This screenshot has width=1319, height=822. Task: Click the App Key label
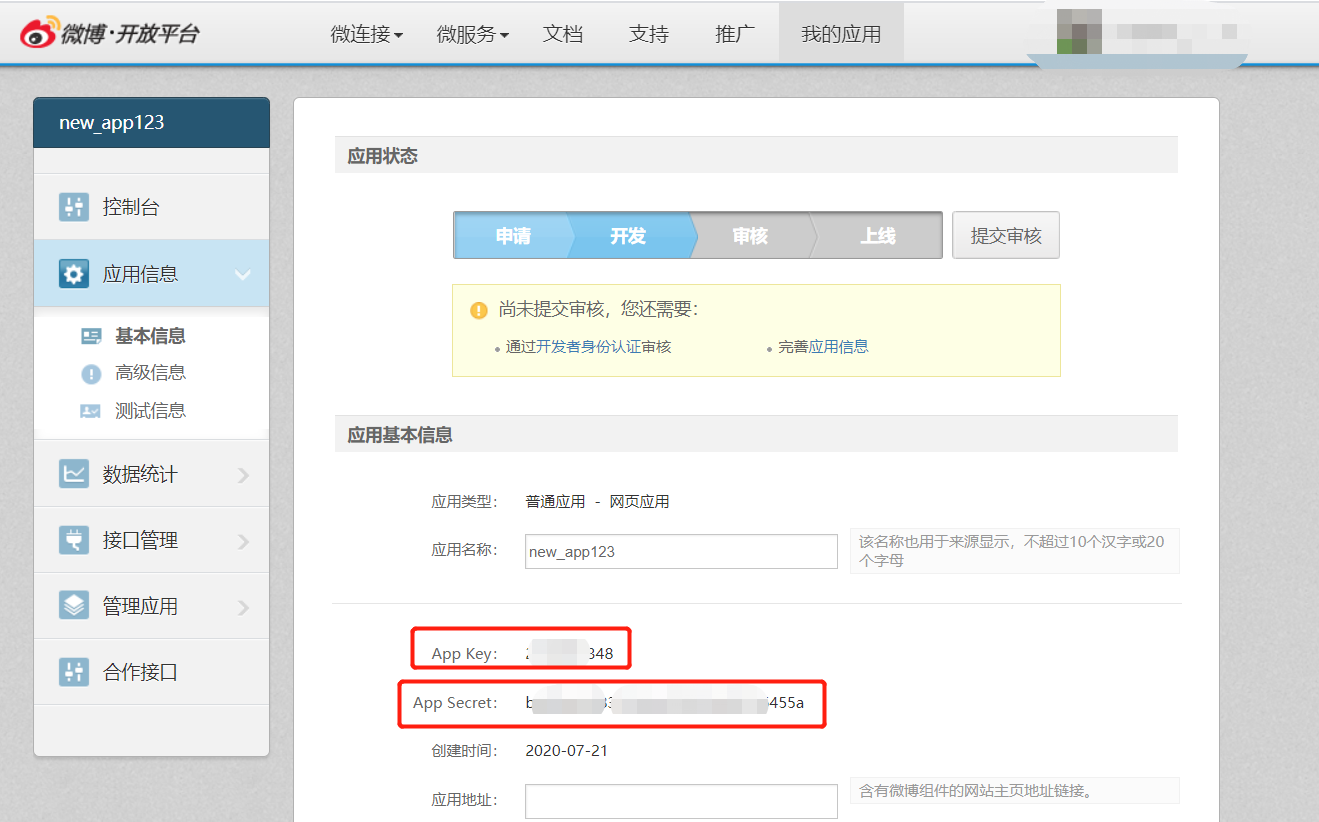click(x=464, y=654)
